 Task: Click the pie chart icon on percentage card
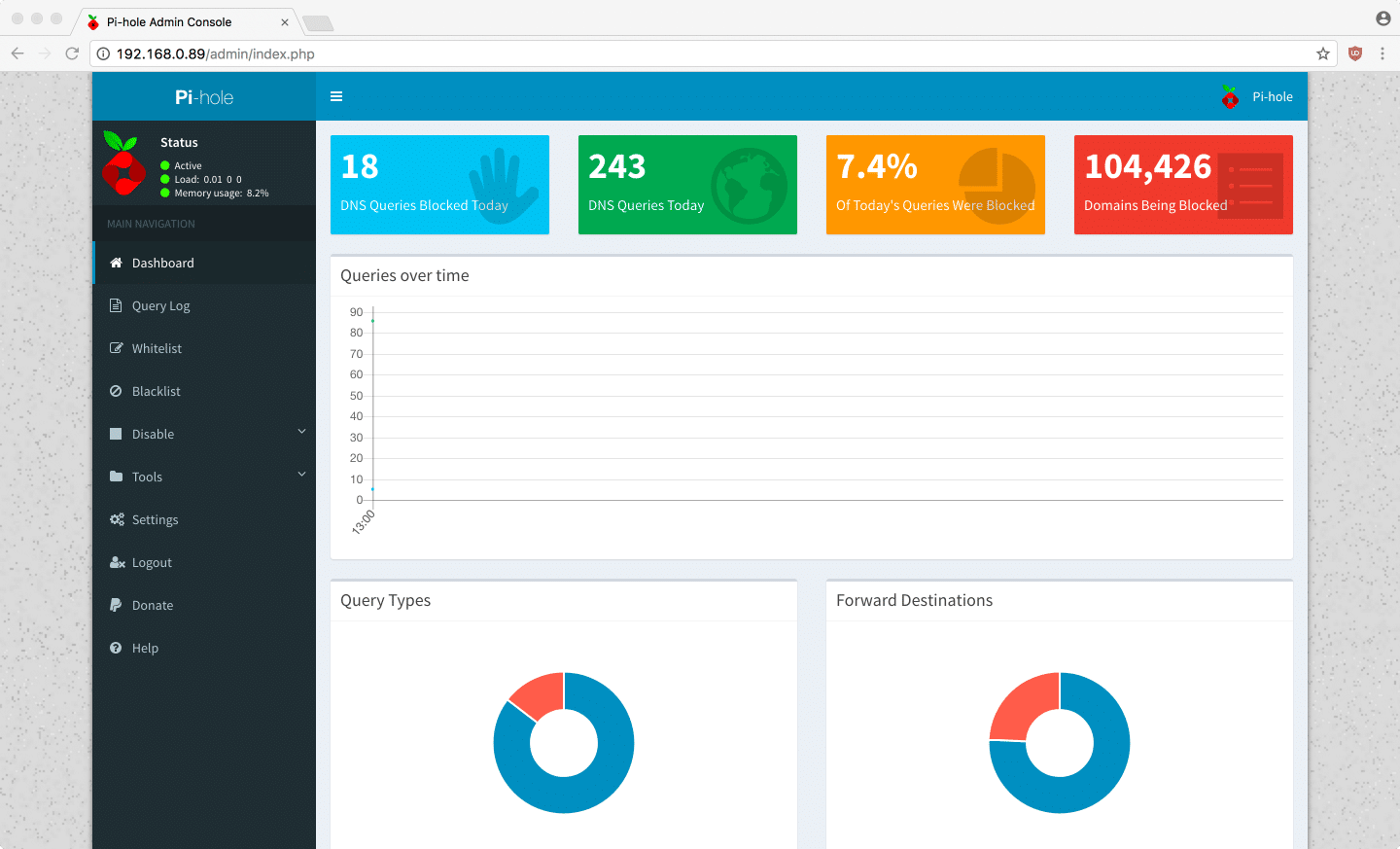pos(997,186)
